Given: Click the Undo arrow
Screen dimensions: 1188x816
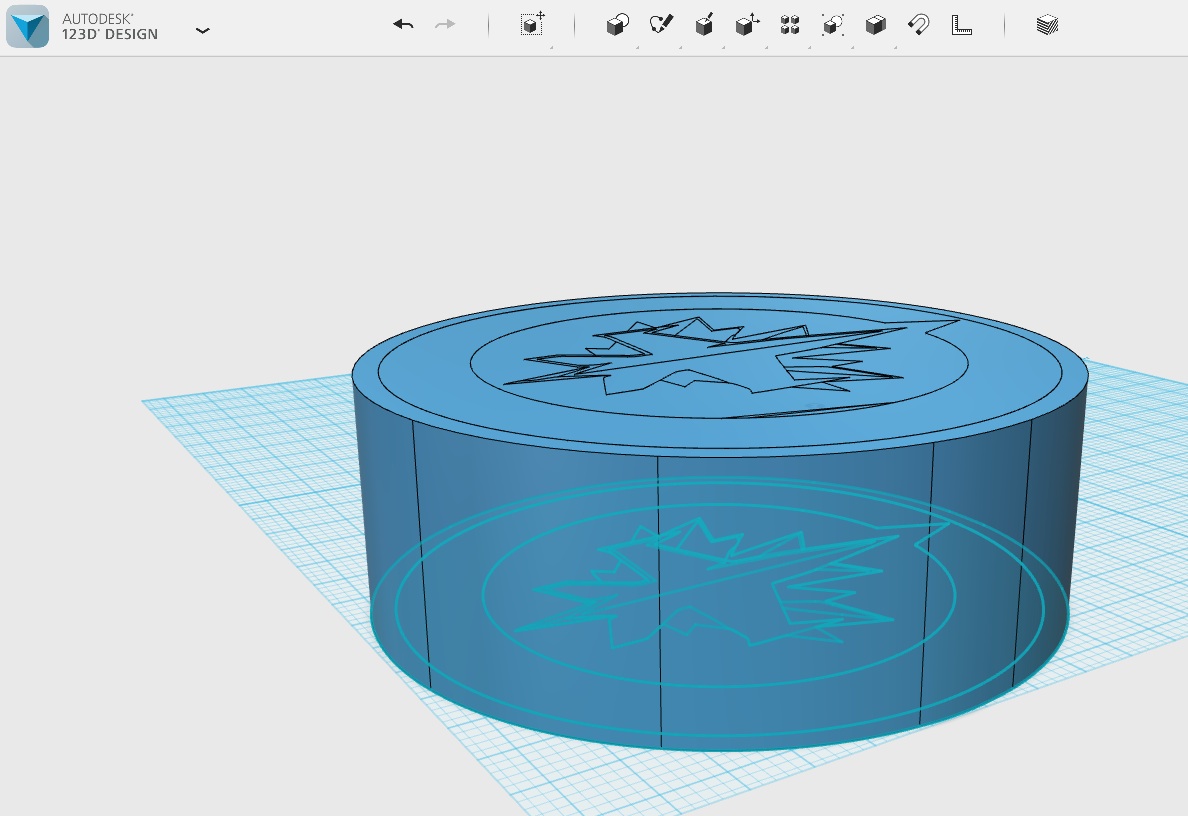Looking at the screenshot, I should 403,25.
